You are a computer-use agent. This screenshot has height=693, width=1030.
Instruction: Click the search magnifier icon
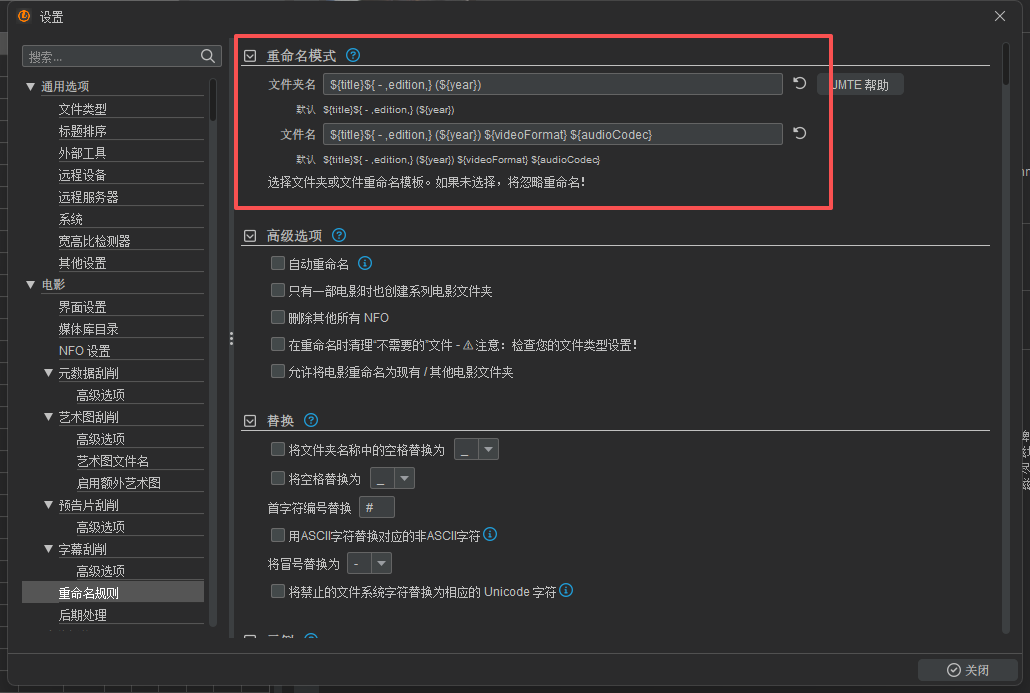[x=208, y=57]
